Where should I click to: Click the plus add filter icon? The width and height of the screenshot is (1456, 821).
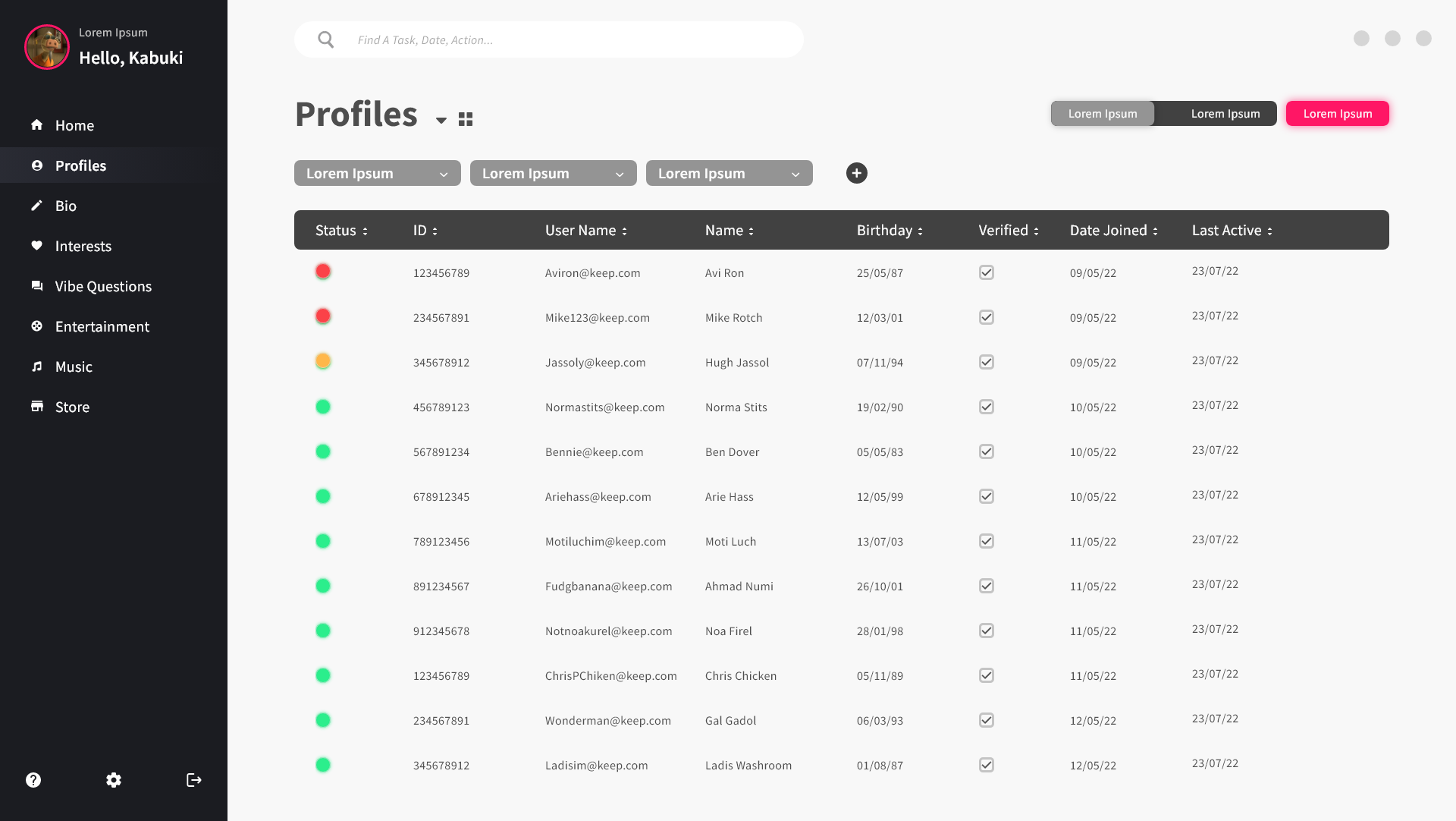point(857,173)
